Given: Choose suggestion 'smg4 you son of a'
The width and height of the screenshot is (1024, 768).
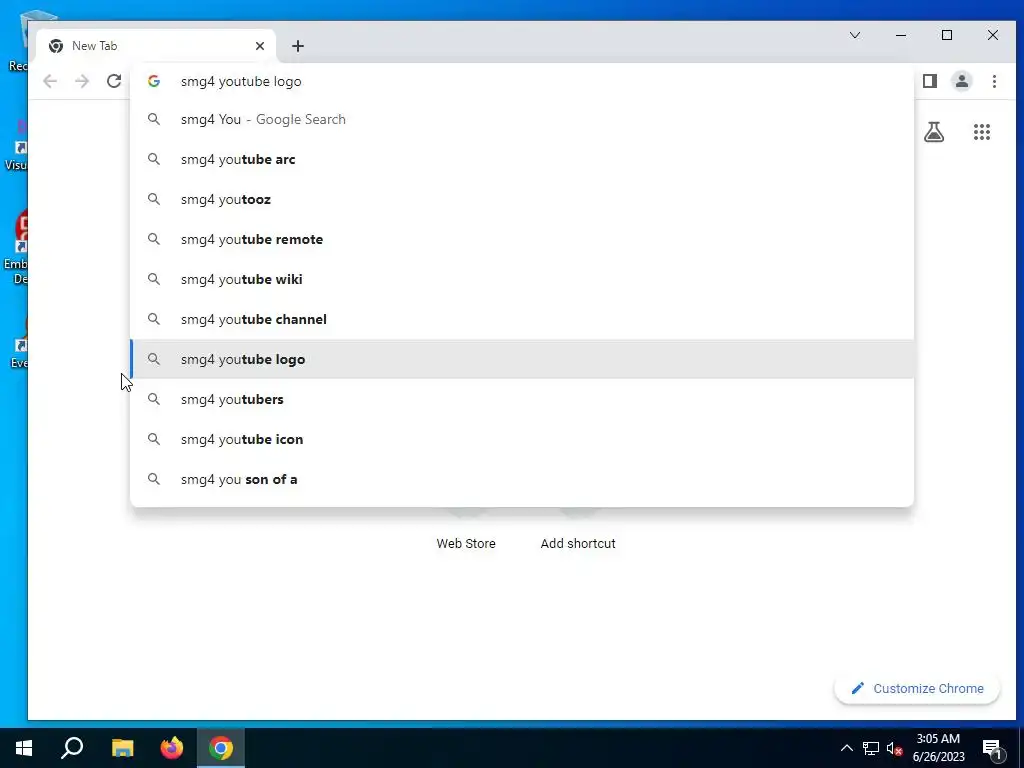Looking at the screenshot, I should [x=522, y=479].
